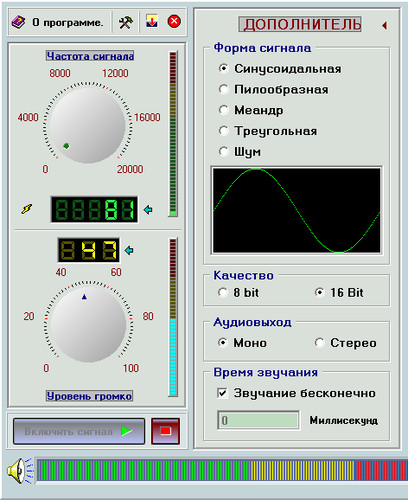
Task: Select Меандр waveform option
Action: [x=251, y=110]
